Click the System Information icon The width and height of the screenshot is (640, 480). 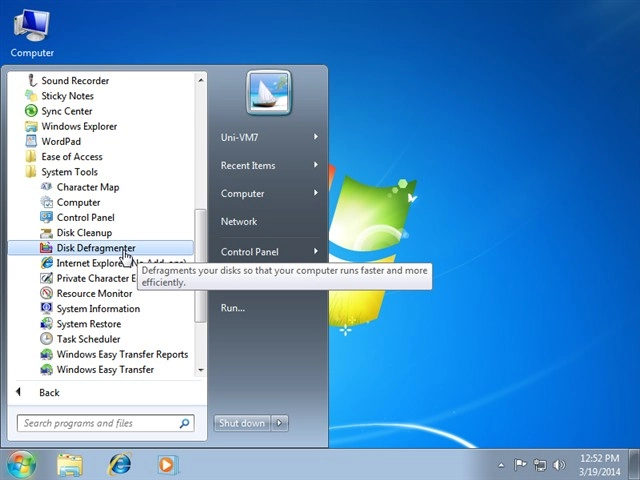(x=46, y=309)
